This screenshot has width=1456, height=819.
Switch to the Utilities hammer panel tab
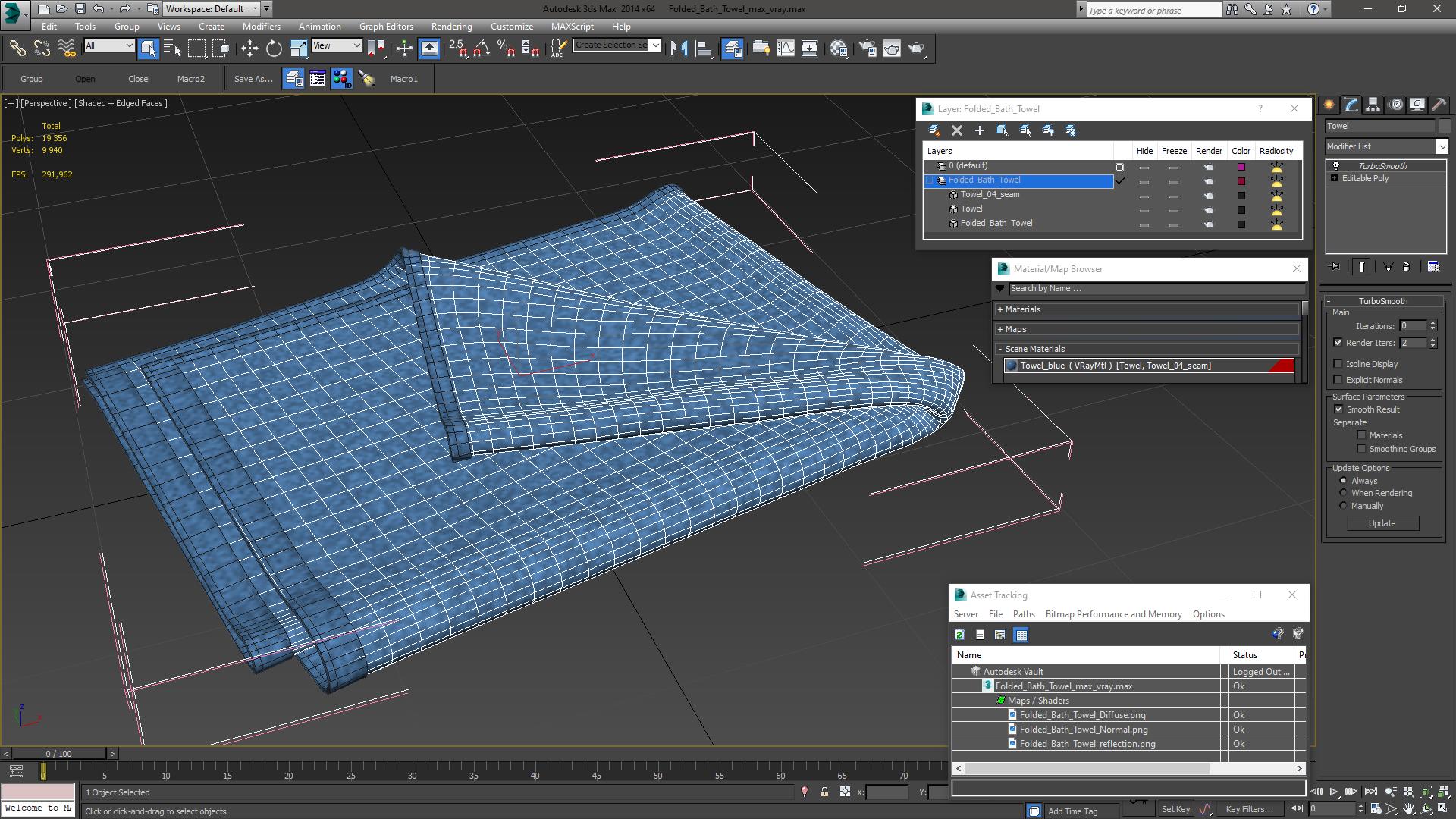[1439, 105]
